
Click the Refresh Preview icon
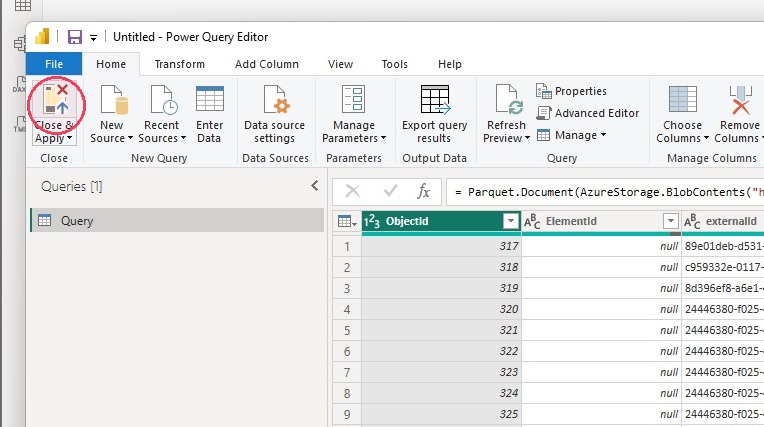click(509, 99)
